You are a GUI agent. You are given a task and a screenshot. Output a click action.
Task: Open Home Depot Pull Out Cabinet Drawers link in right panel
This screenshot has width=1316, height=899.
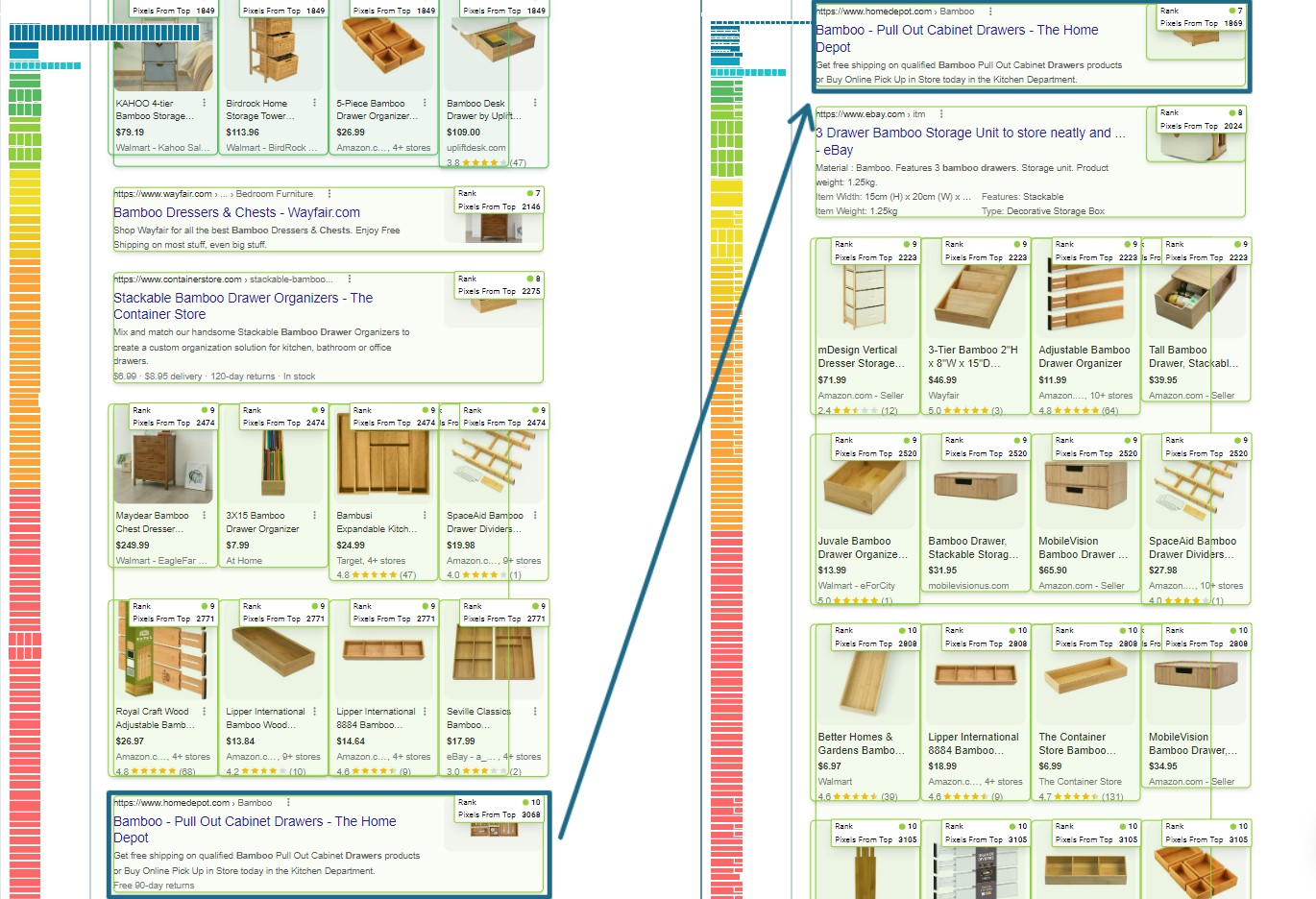(957, 38)
